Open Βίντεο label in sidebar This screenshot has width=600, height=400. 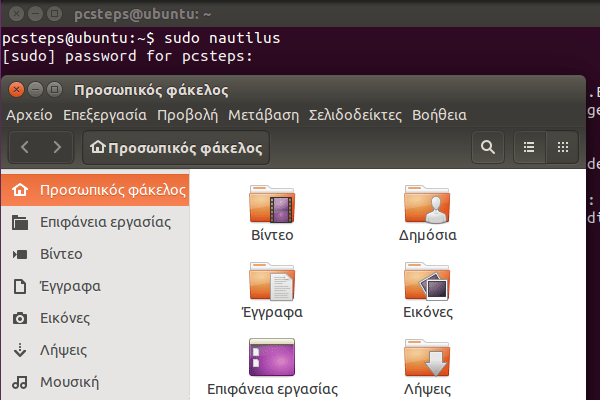point(61,254)
